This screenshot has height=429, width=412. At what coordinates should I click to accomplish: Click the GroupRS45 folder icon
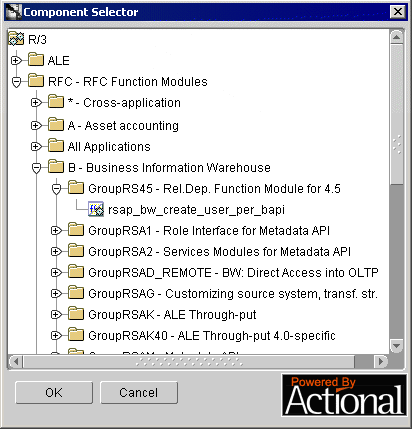[76, 188]
